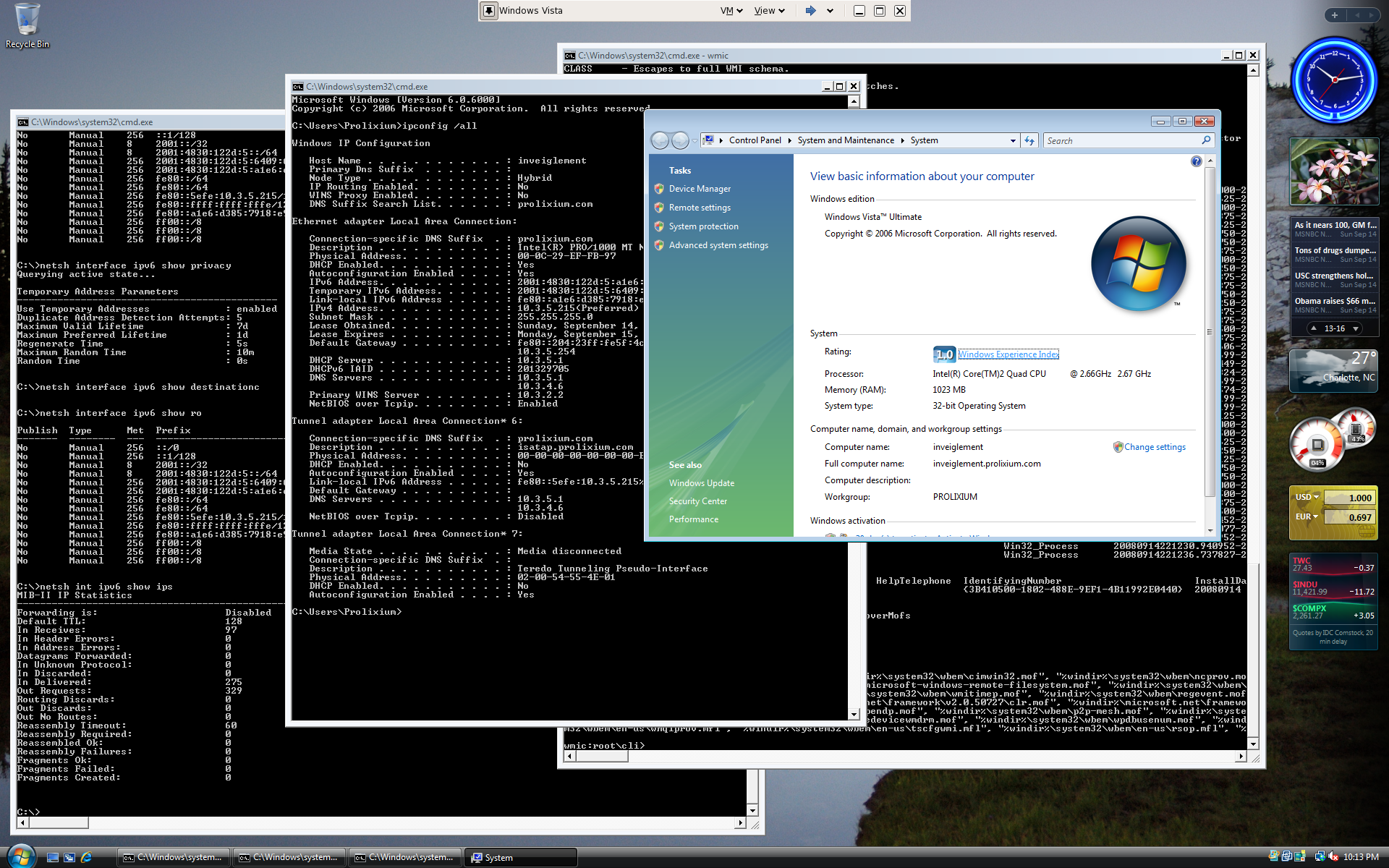Launch Internet Explorer from Quick Launch
The image size is (1389, 868).
coord(87,857)
